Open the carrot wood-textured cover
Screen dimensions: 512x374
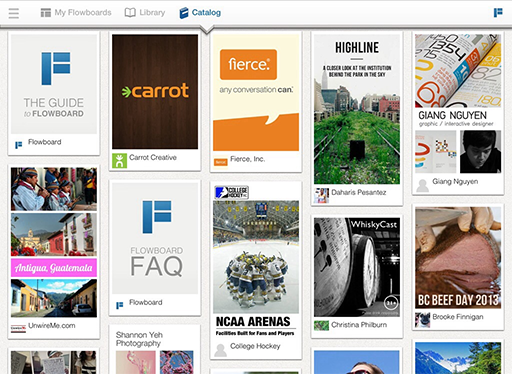(x=155, y=92)
